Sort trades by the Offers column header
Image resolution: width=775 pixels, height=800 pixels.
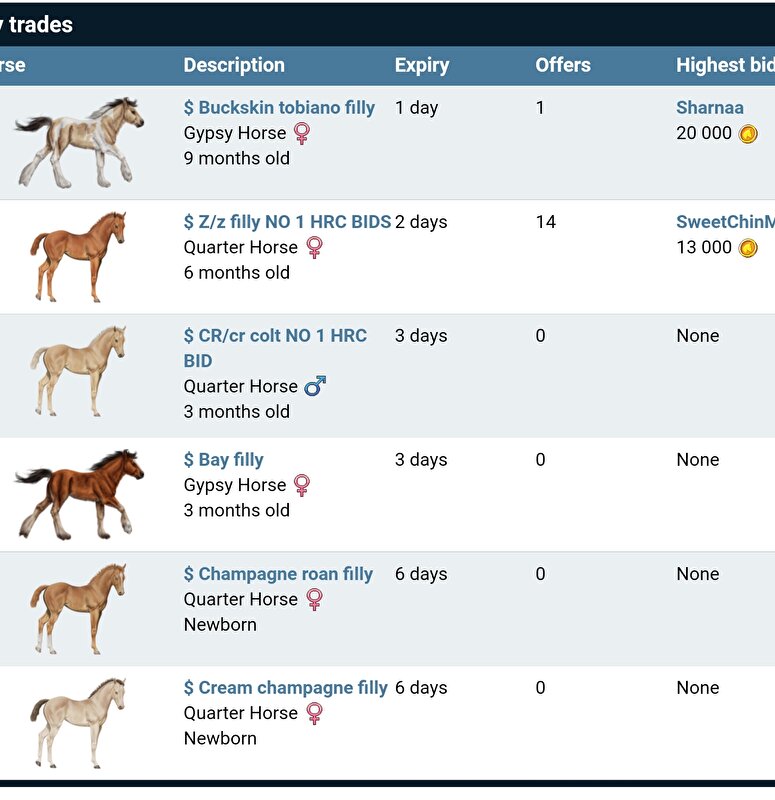(x=562, y=65)
